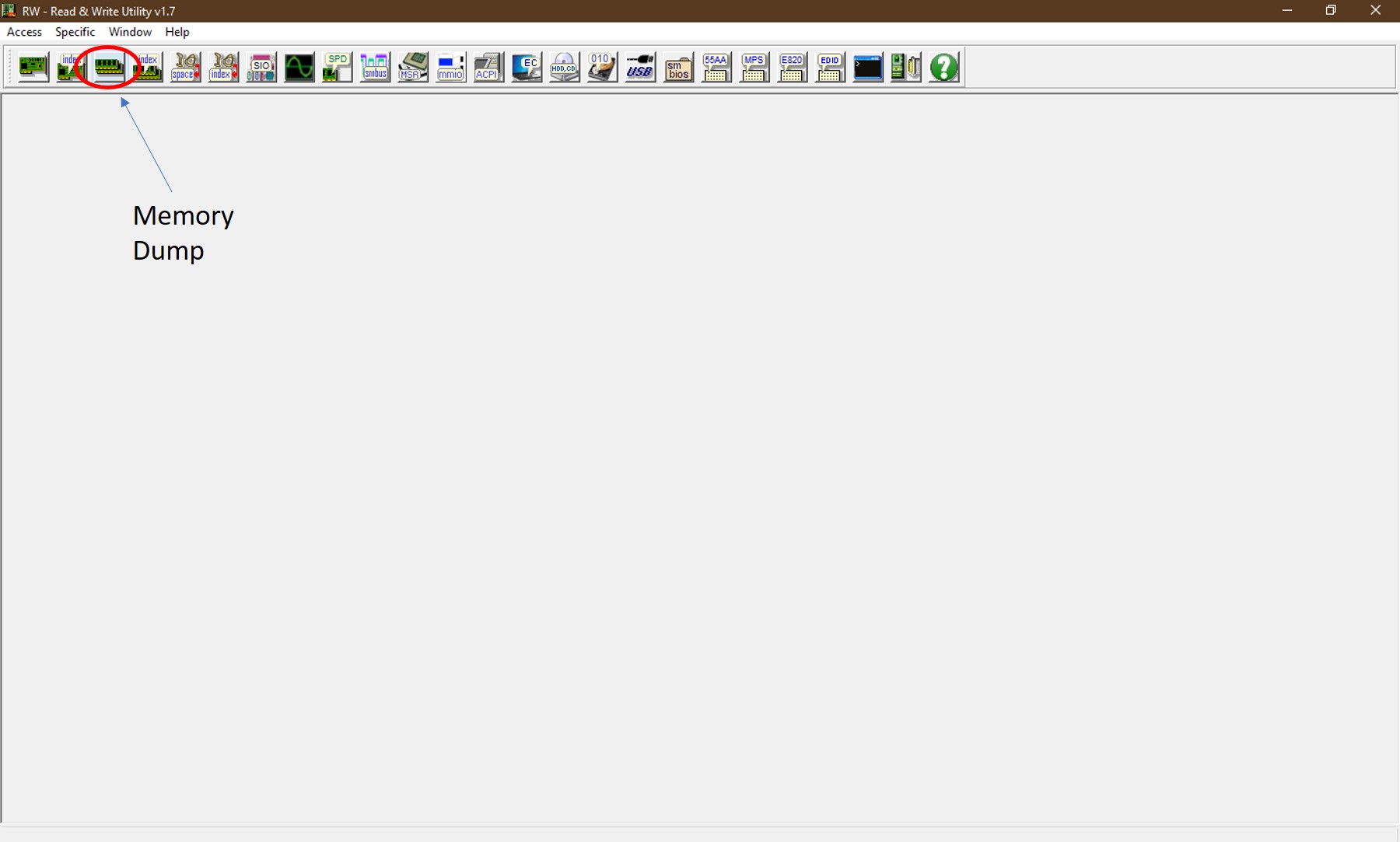Launch the command window icon
The width and height of the screenshot is (1400, 842).
tap(868, 68)
